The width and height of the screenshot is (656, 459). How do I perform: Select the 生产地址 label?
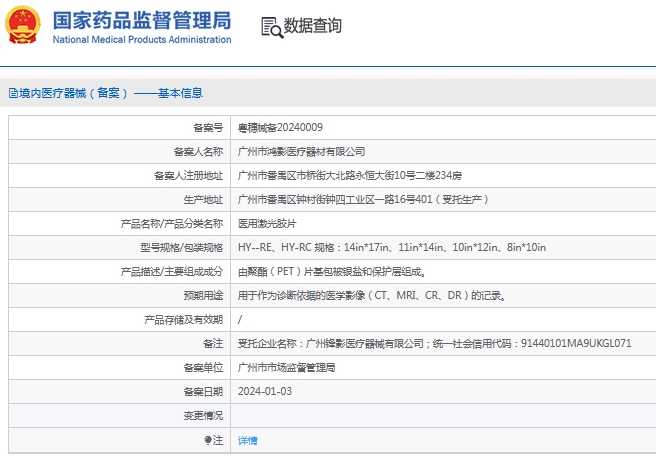pyautogui.click(x=203, y=200)
